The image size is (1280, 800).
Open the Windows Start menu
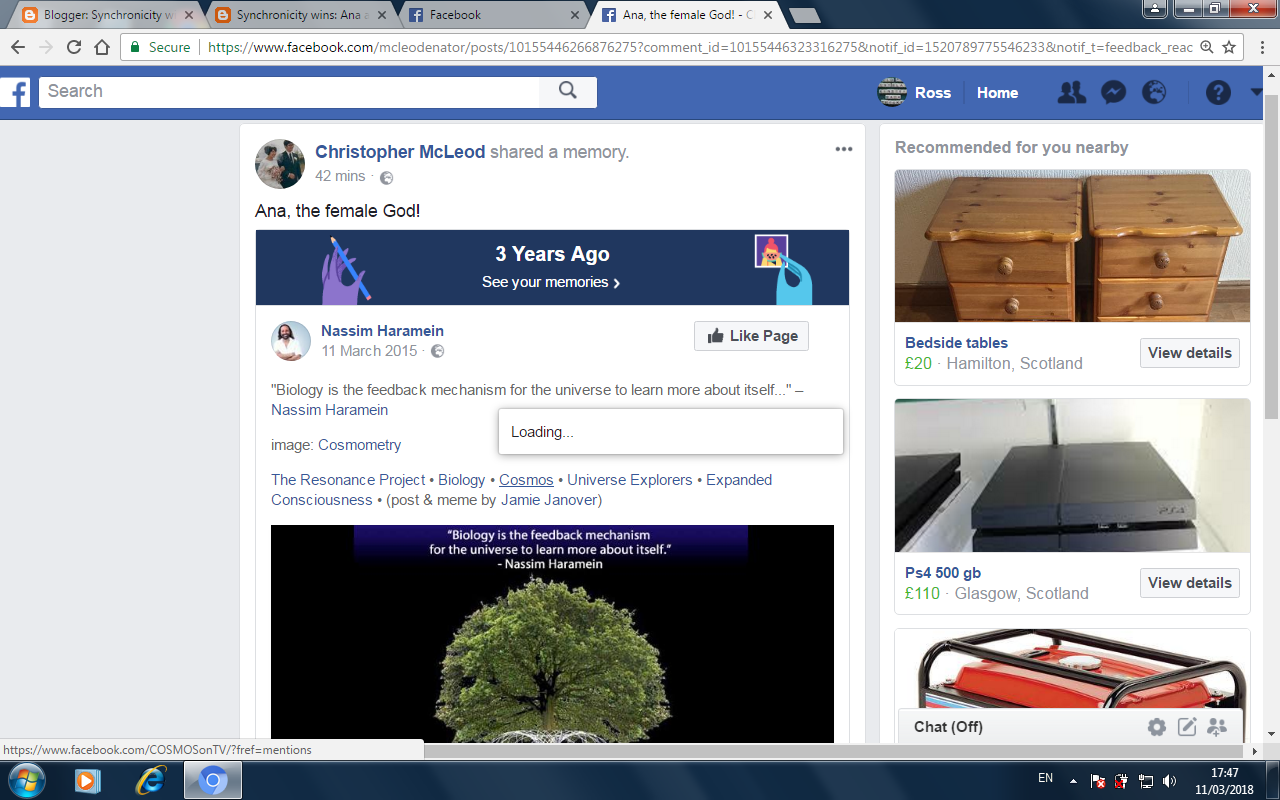(x=25, y=780)
